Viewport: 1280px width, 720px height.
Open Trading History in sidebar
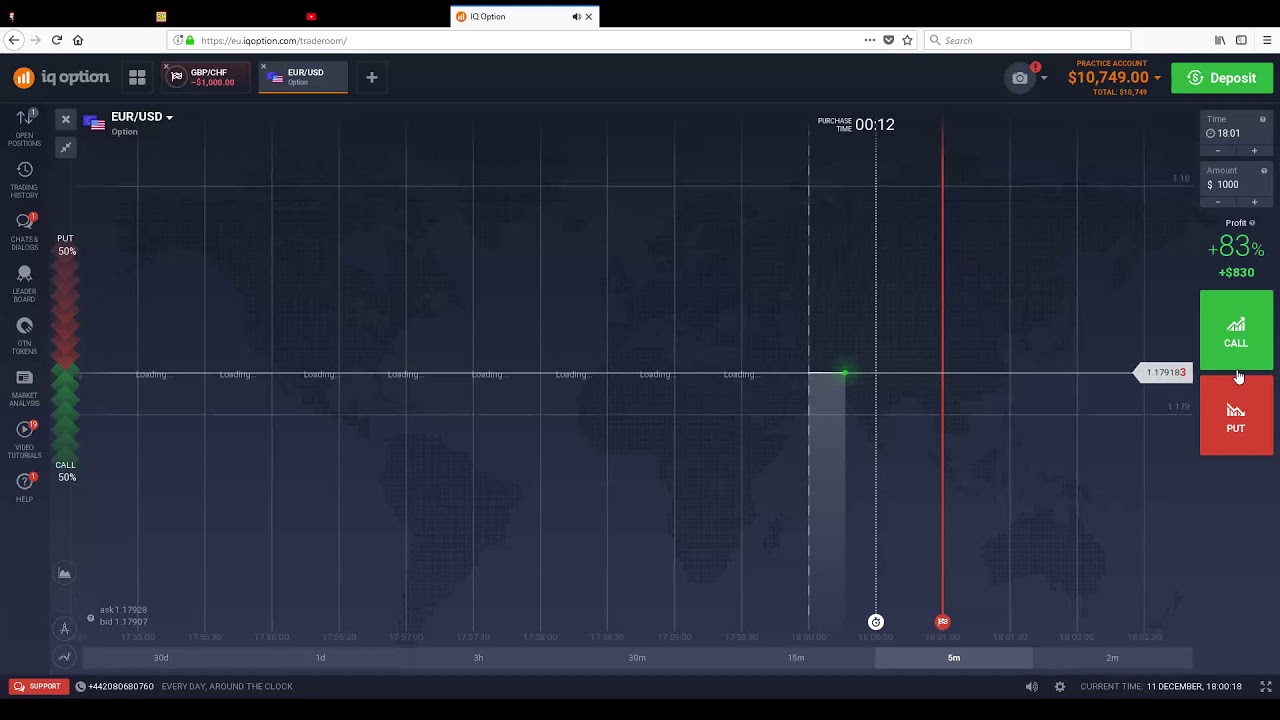pos(25,180)
